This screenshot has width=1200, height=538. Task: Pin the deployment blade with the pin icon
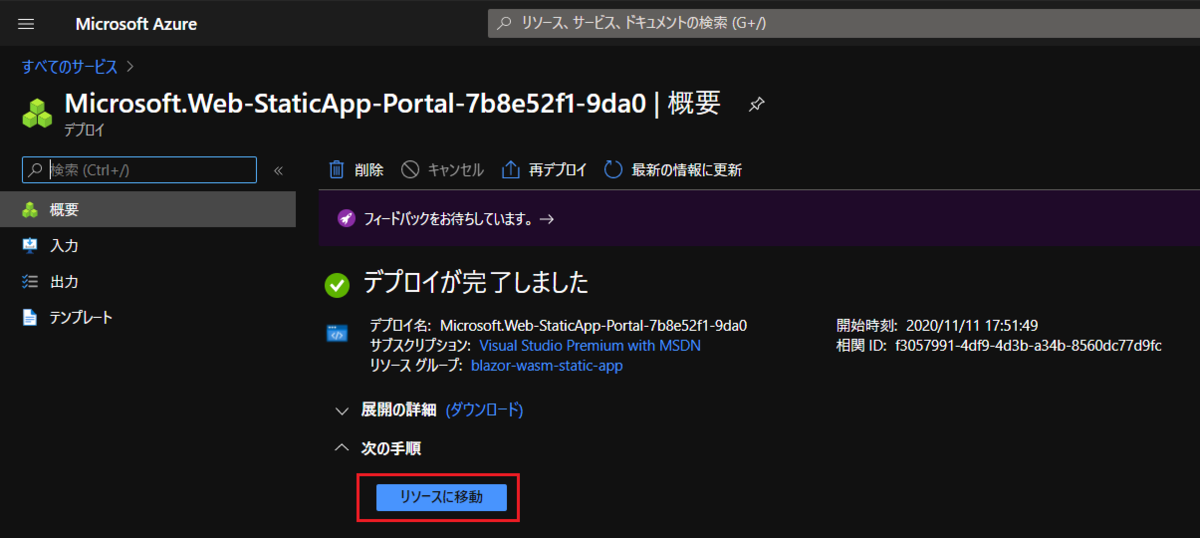coord(757,104)
